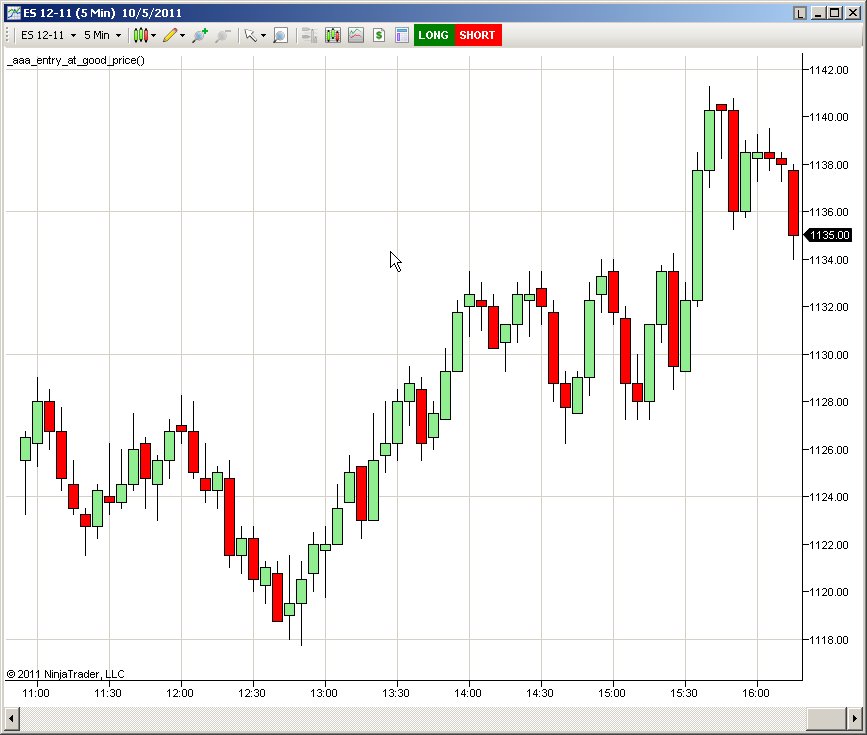The image size is (867, 735).
Task: Click the horizontal scrollbar left arrow
Action: pos(11,719)
